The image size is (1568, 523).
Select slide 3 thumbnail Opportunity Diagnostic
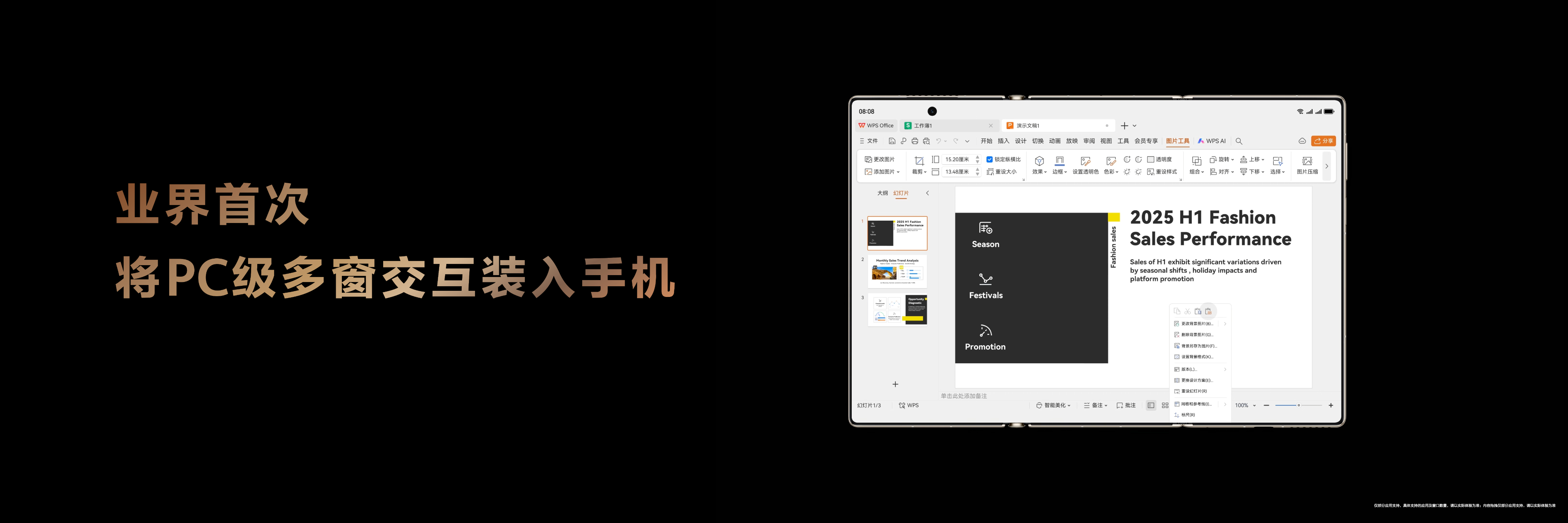[x=897, y=310]
